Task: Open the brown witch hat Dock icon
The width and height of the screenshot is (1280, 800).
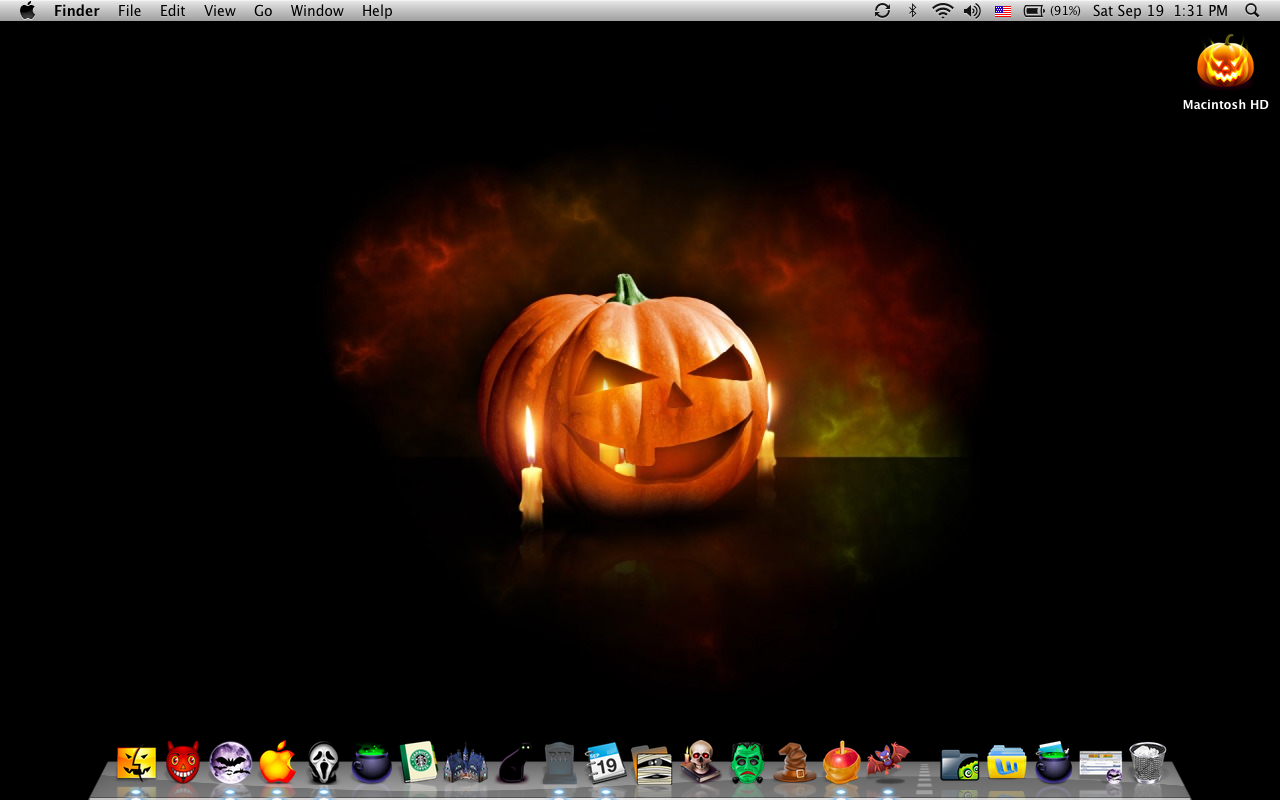Action: 794,763
